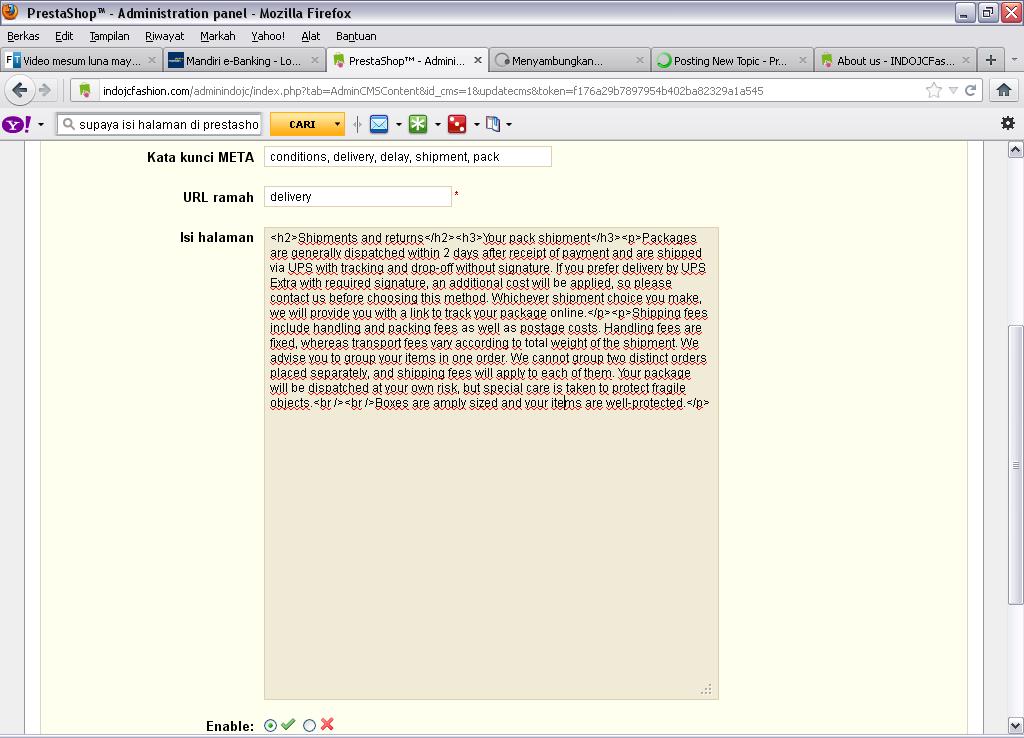Viewport: 1024px width, 738px height.
Task: Close the Mandiri e-Banking tab
Action: click(x=315, y=60)
